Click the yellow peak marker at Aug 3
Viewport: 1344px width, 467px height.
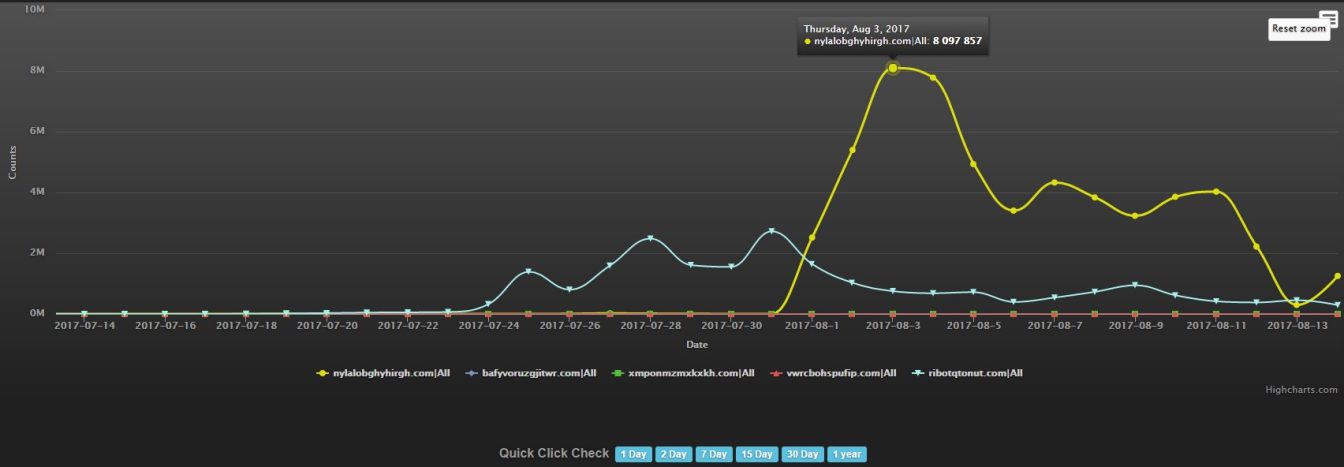pyautogui.click(x=893, y=68)
